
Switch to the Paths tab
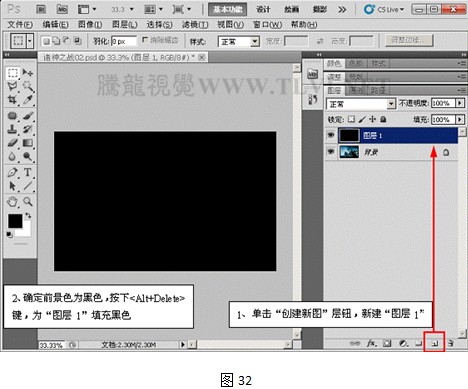[377, 90]
